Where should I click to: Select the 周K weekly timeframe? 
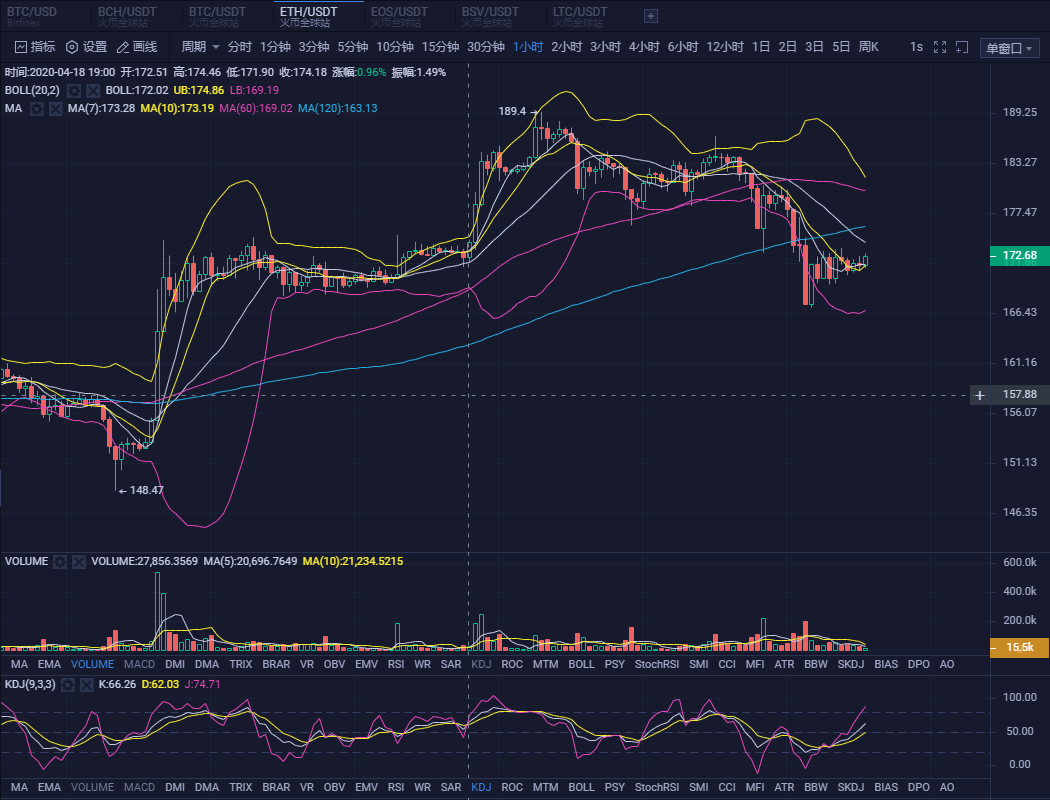pos(867,46)
